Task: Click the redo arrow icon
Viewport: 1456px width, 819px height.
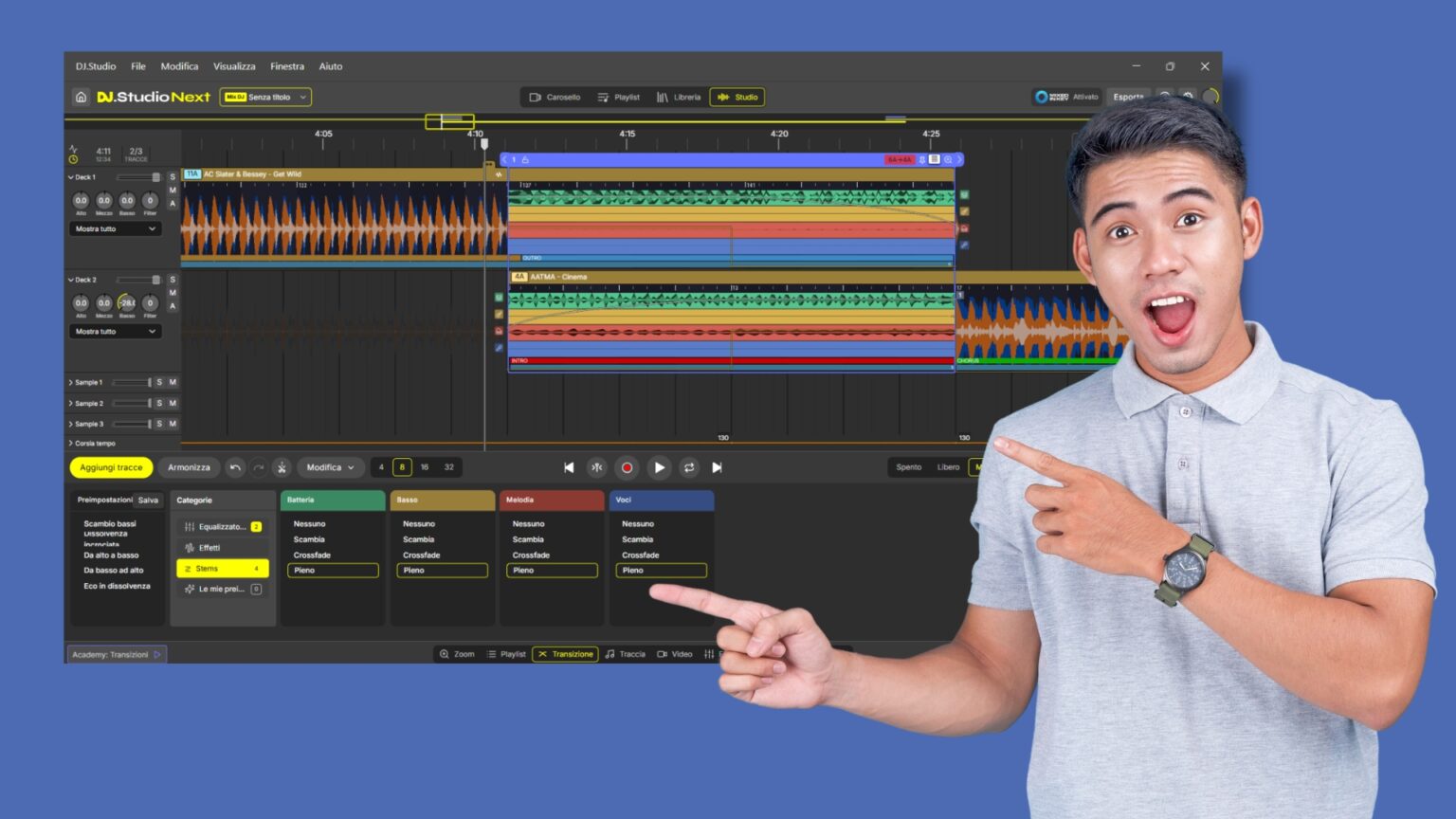Action: point(258,467)
